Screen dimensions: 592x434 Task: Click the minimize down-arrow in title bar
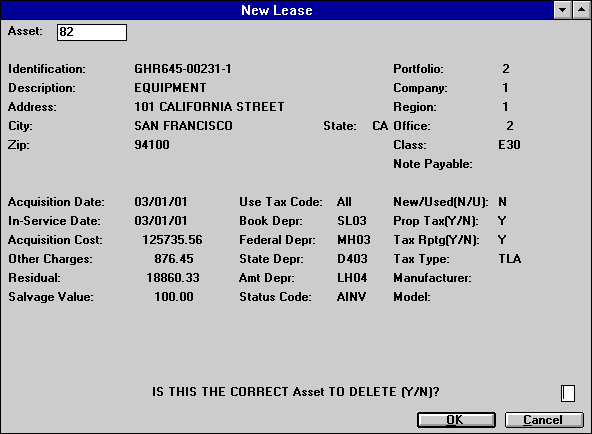[x=563, y=9]
